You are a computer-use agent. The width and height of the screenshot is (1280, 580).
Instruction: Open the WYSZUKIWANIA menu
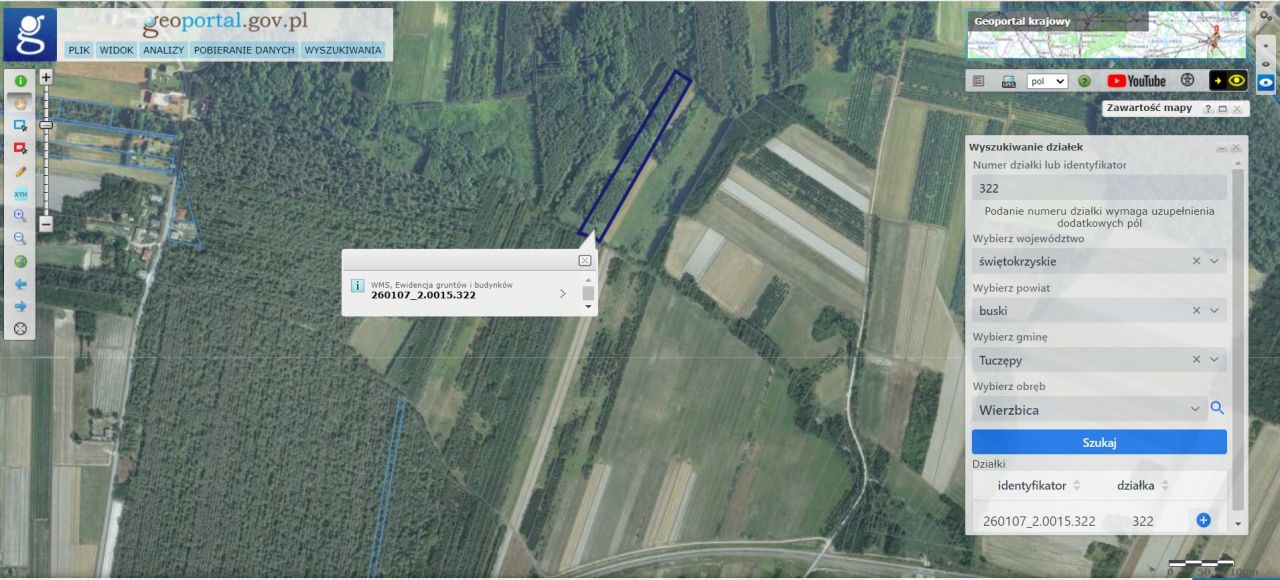343,49
